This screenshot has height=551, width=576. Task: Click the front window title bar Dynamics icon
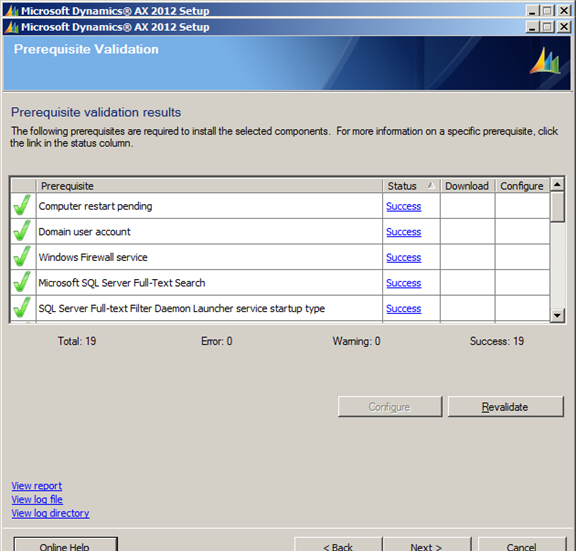[12, 27]
